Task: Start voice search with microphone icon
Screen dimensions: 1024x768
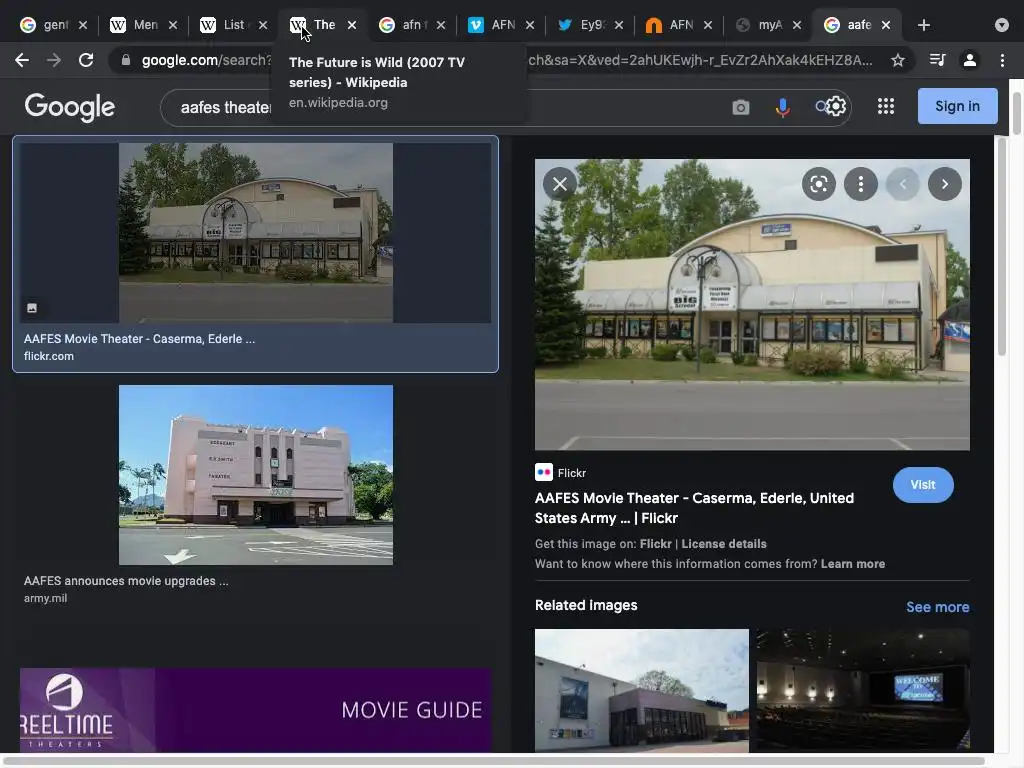Action: click(782, 107)
